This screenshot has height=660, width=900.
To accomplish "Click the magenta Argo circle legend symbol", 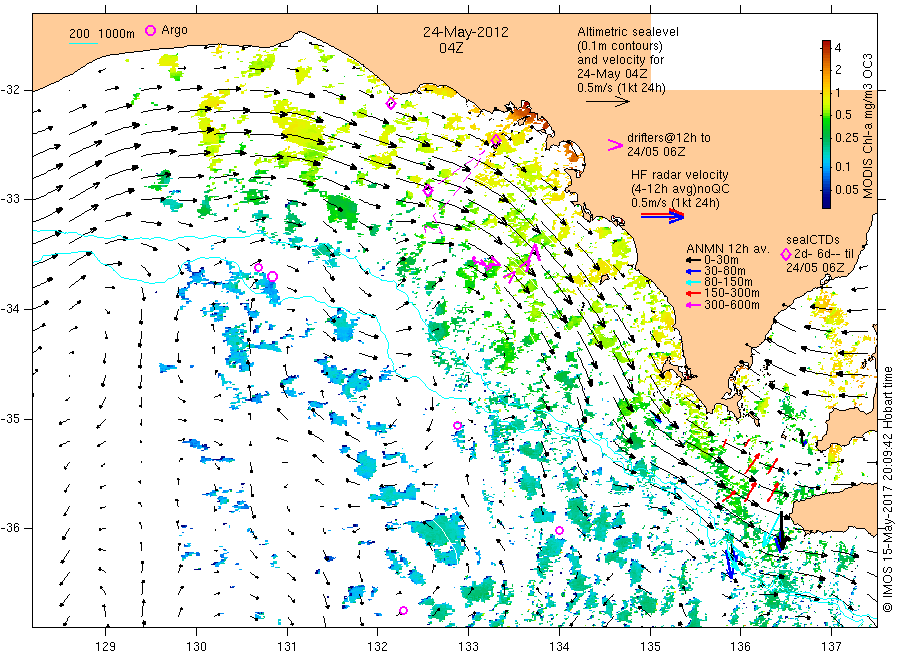I will coord(150,31).
